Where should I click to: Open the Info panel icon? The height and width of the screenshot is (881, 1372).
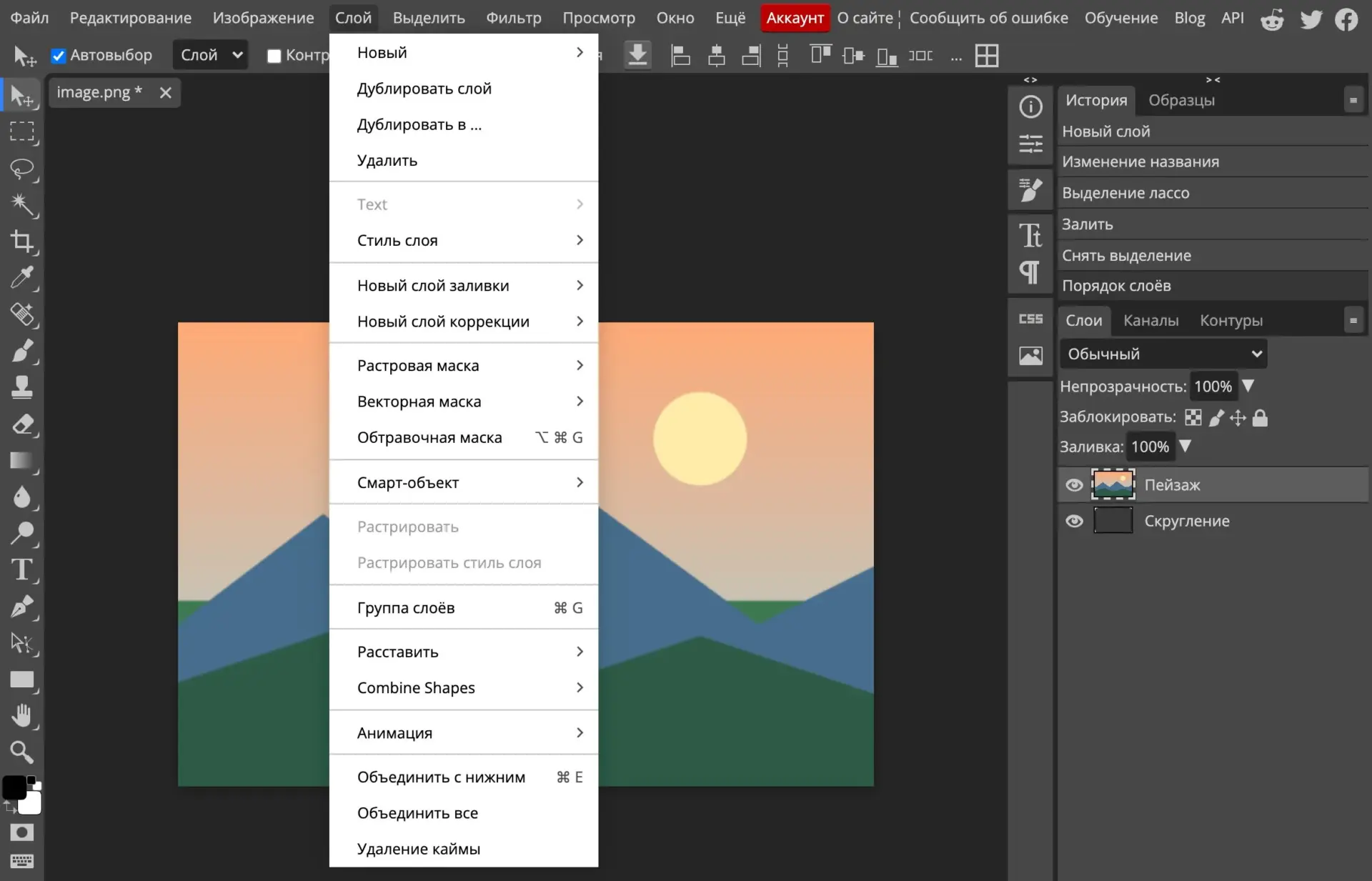point(1030,107)
